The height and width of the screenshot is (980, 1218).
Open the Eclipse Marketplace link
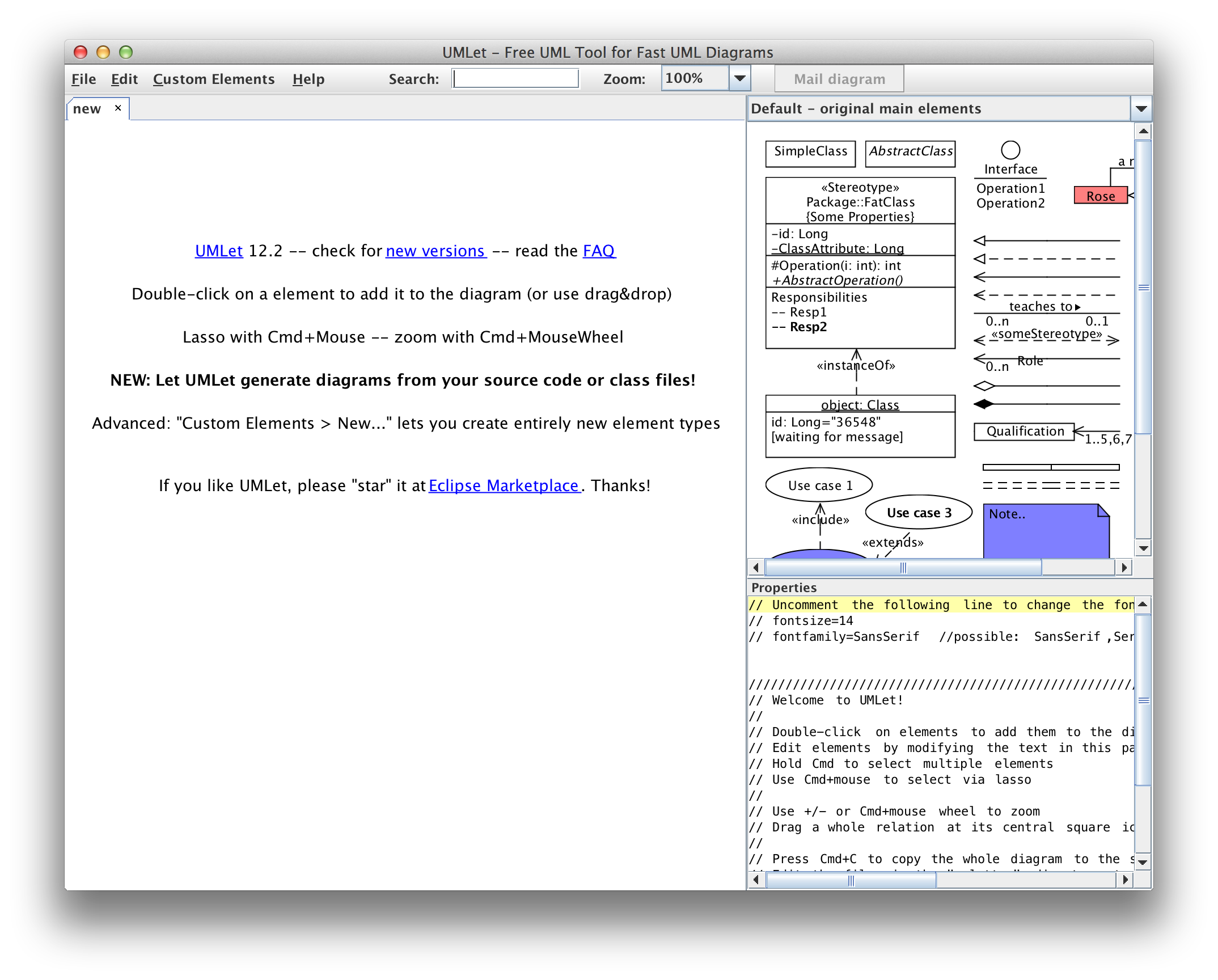point(504,486)
